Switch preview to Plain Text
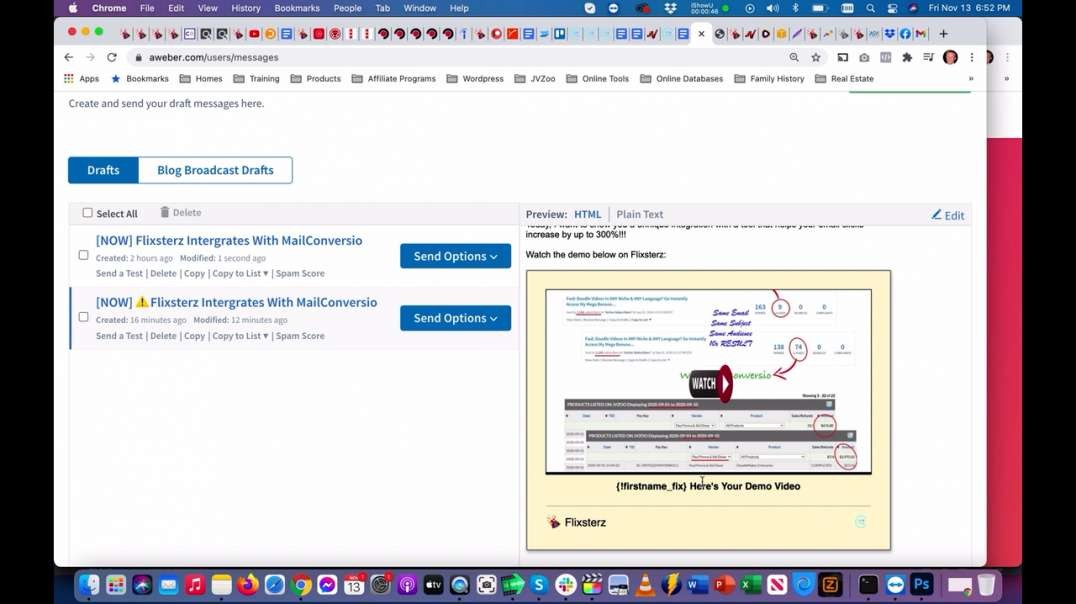1076x604 pixels. (x=640, y=214)
